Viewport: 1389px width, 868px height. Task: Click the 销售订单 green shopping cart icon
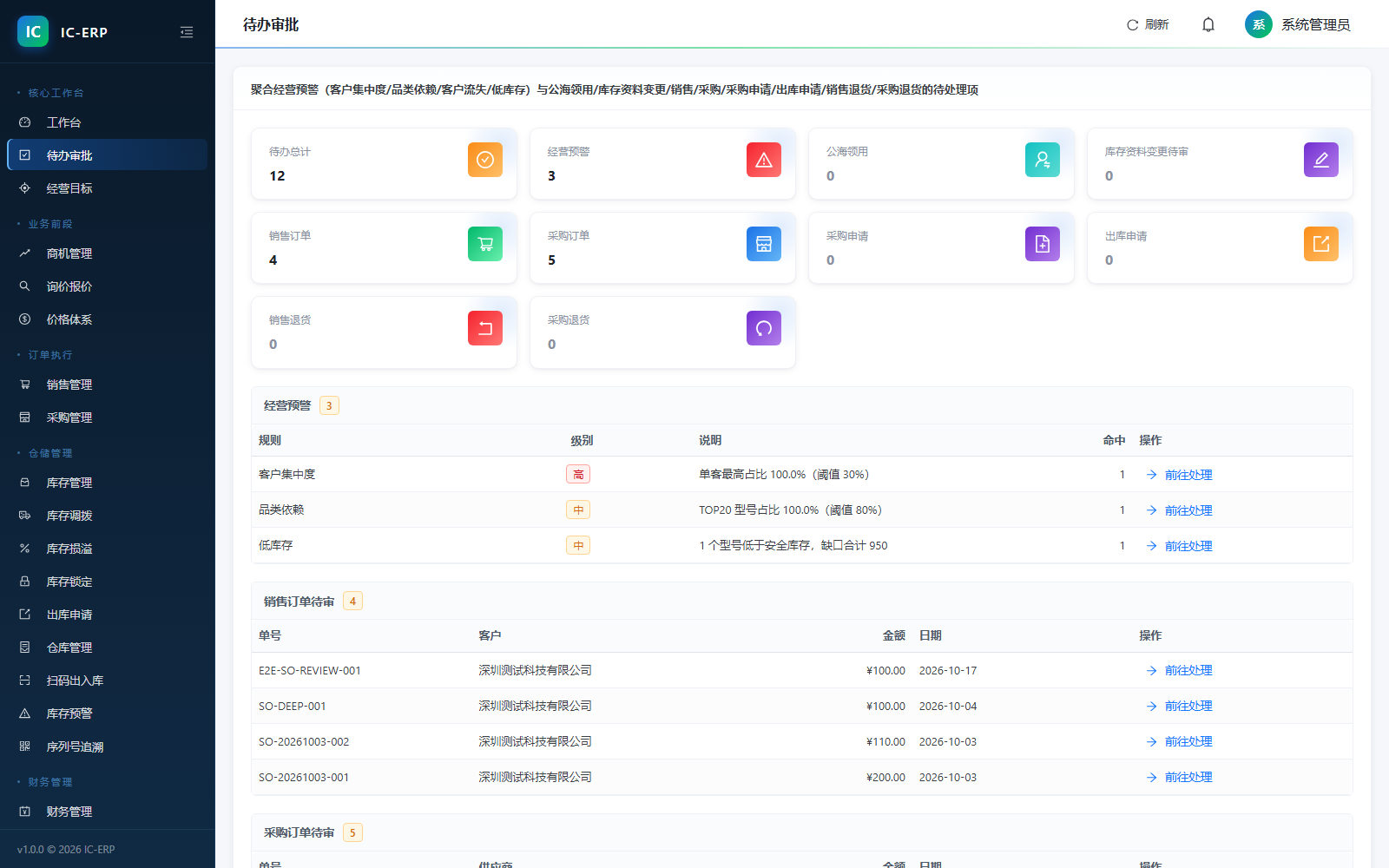pos(485,244)
